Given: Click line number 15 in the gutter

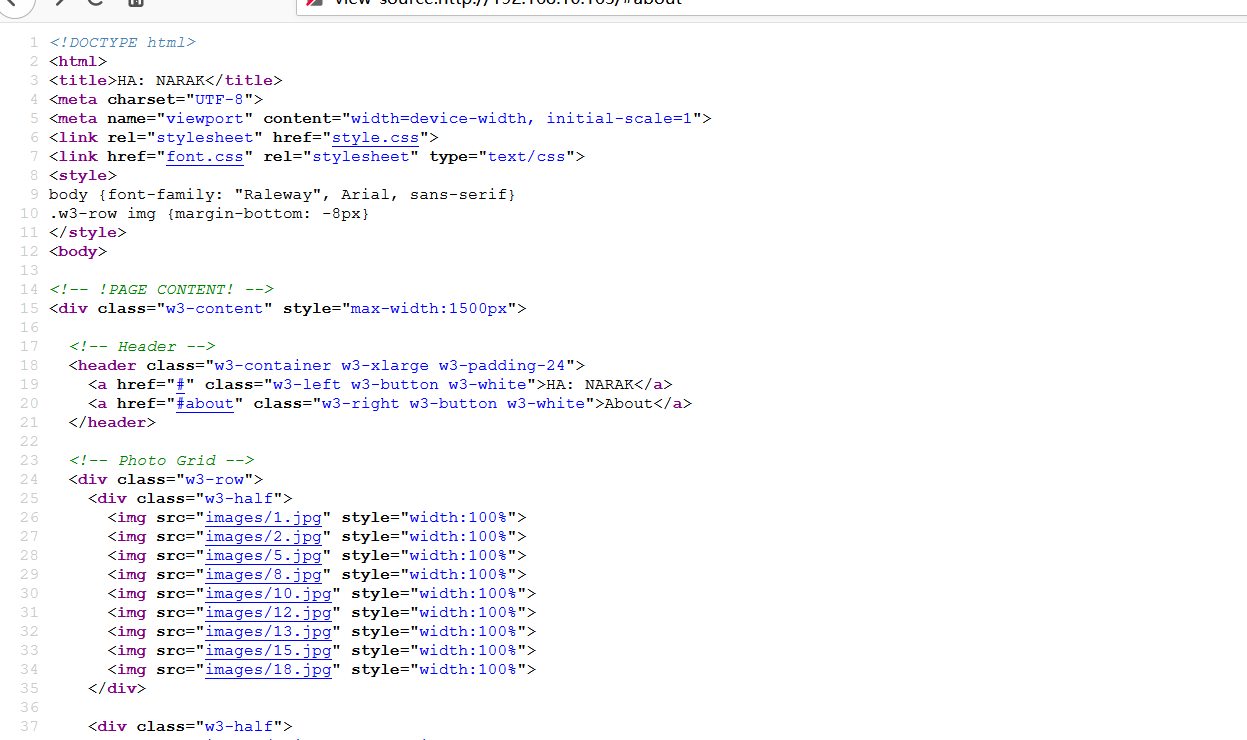Looking at the screenshot, I should pyautogui.click(x=28, y=308).
